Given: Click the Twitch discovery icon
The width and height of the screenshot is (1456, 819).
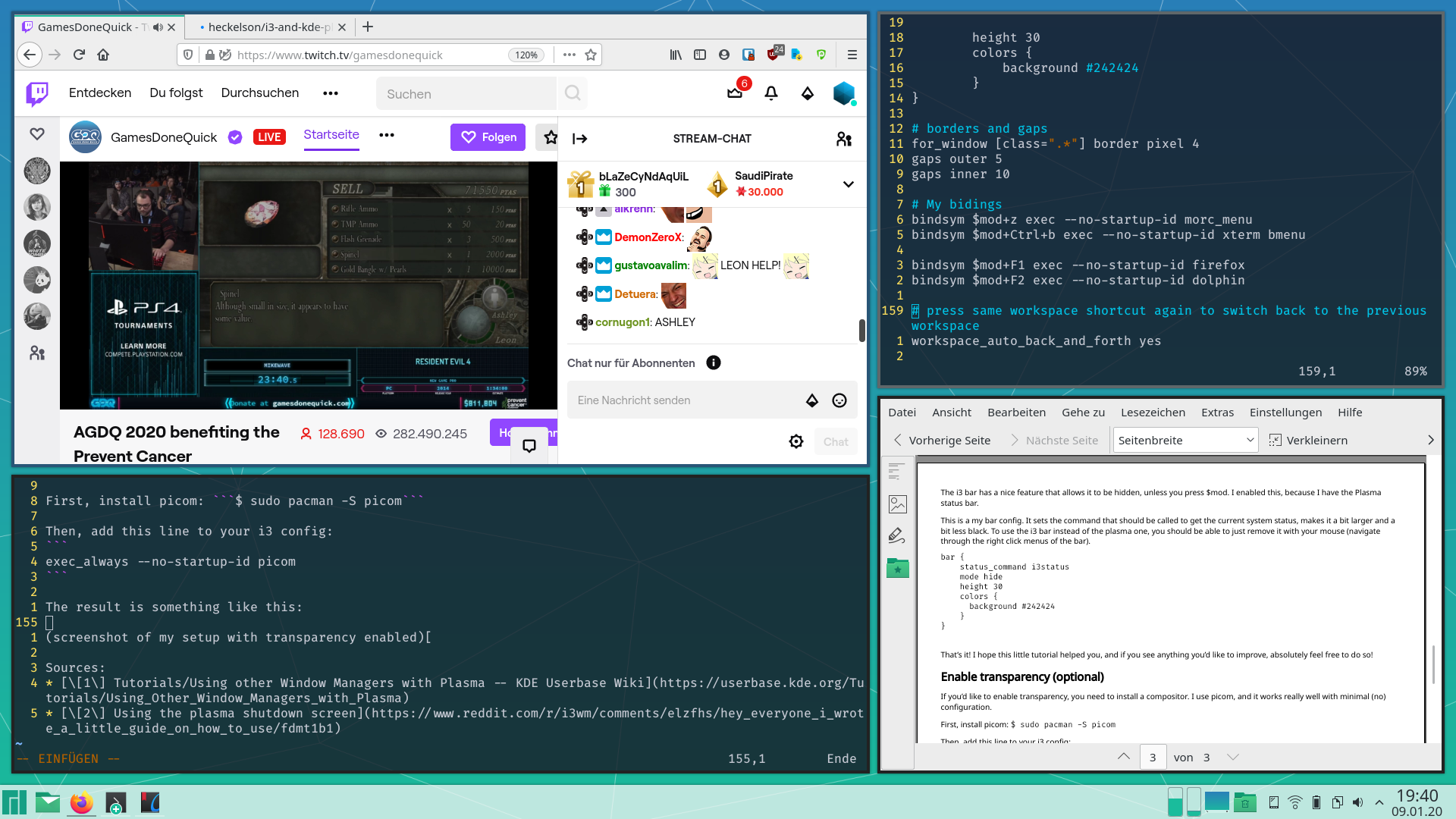Looking at the screenshot, I should click(100, 93).
